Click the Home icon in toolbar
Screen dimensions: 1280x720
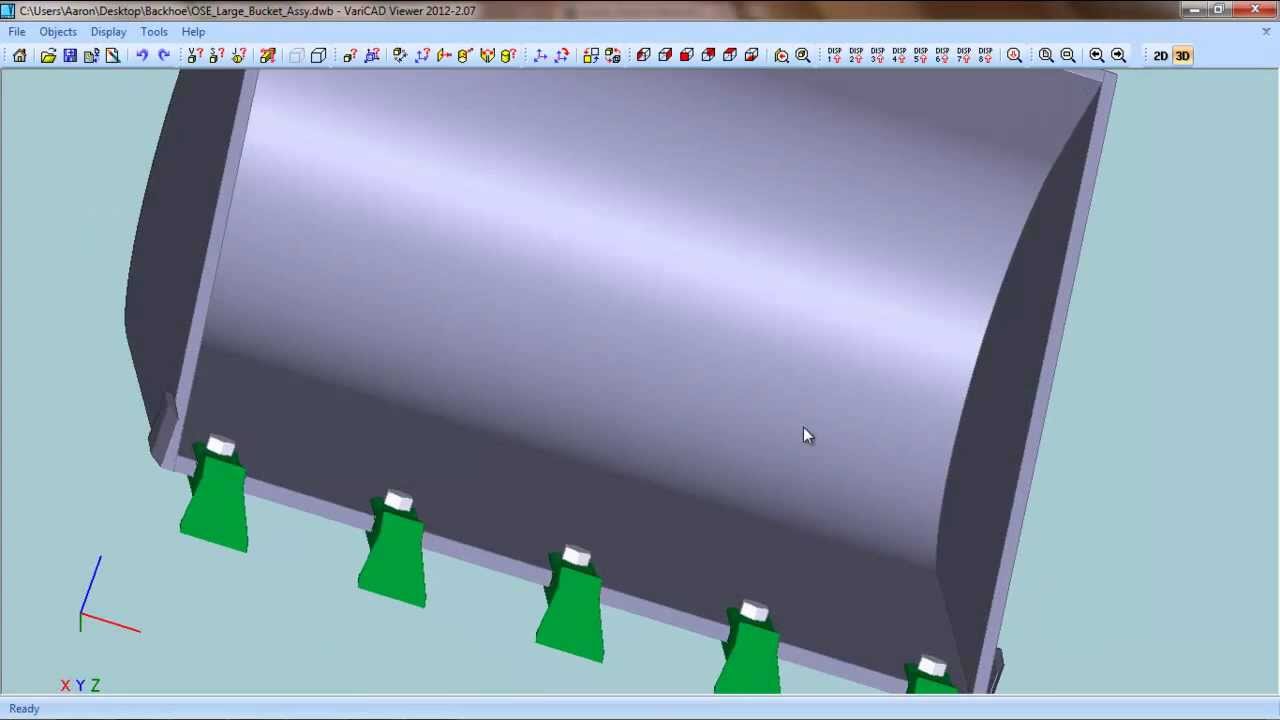tap(20, 56)
